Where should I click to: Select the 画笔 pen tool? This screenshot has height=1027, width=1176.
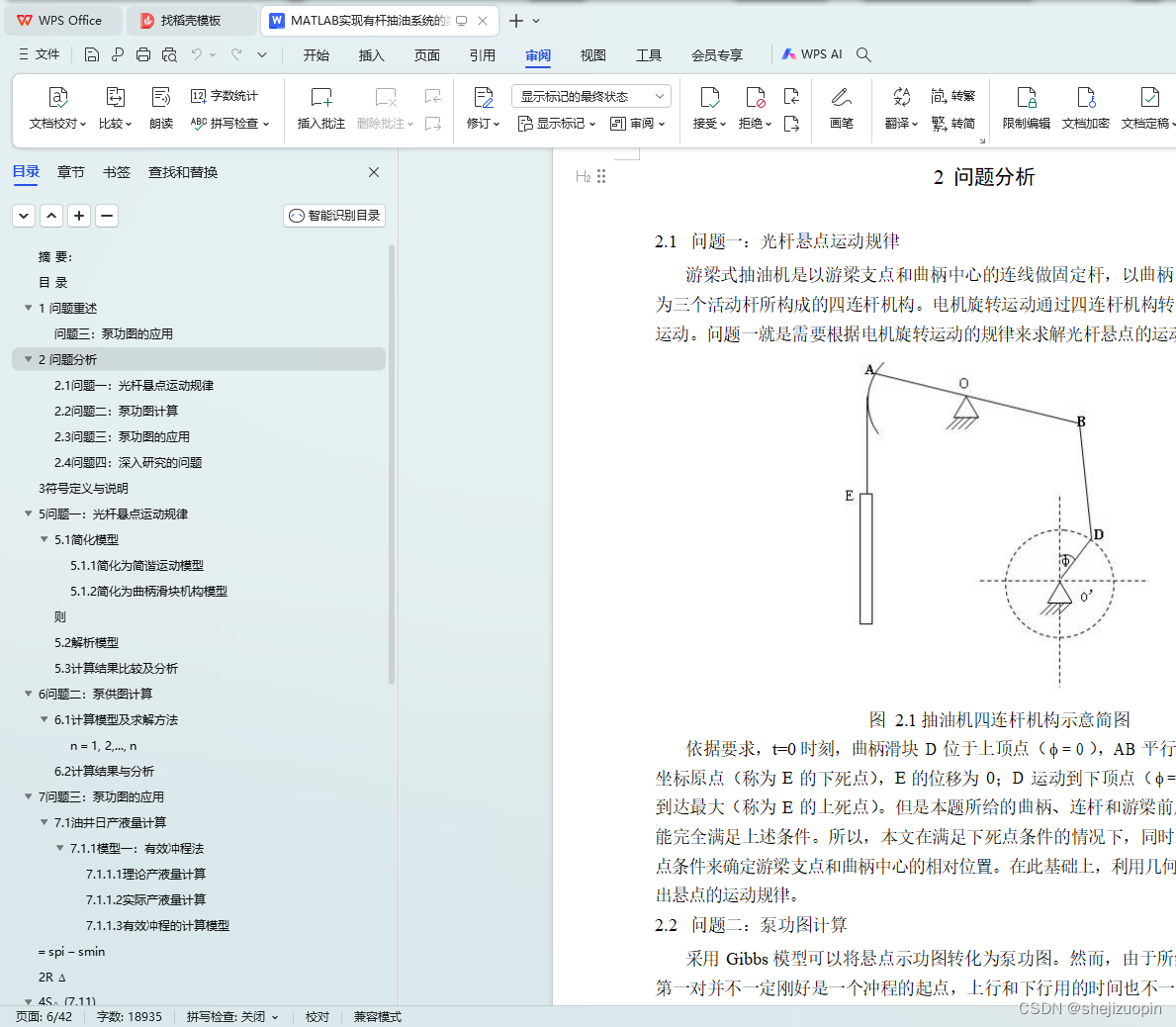[842, 108]
